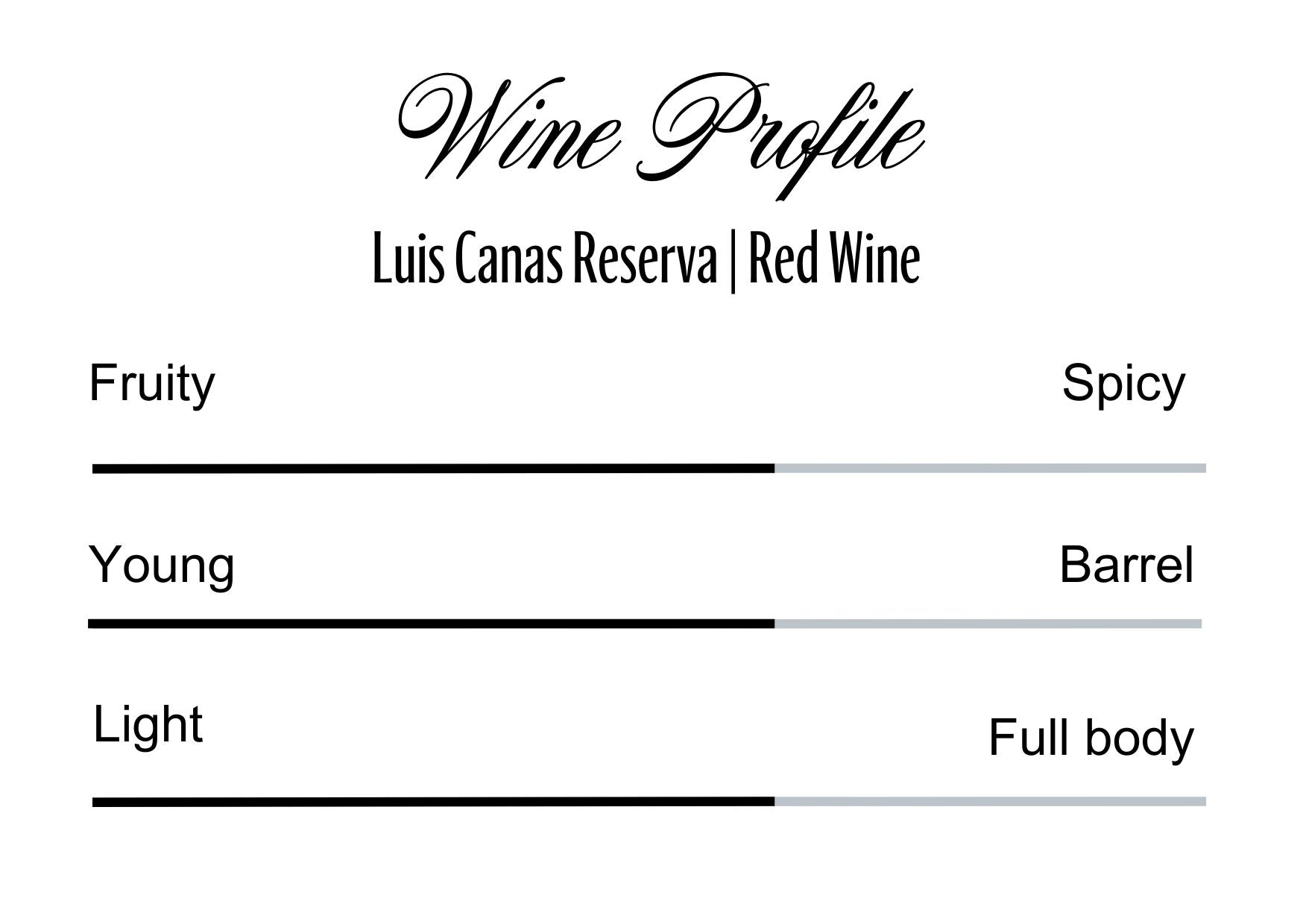Image resolution: width=1303 pixels, height=924 pixels.
Task: Click where black meets gray on Light–Full body slider
Action: (774, 802)
